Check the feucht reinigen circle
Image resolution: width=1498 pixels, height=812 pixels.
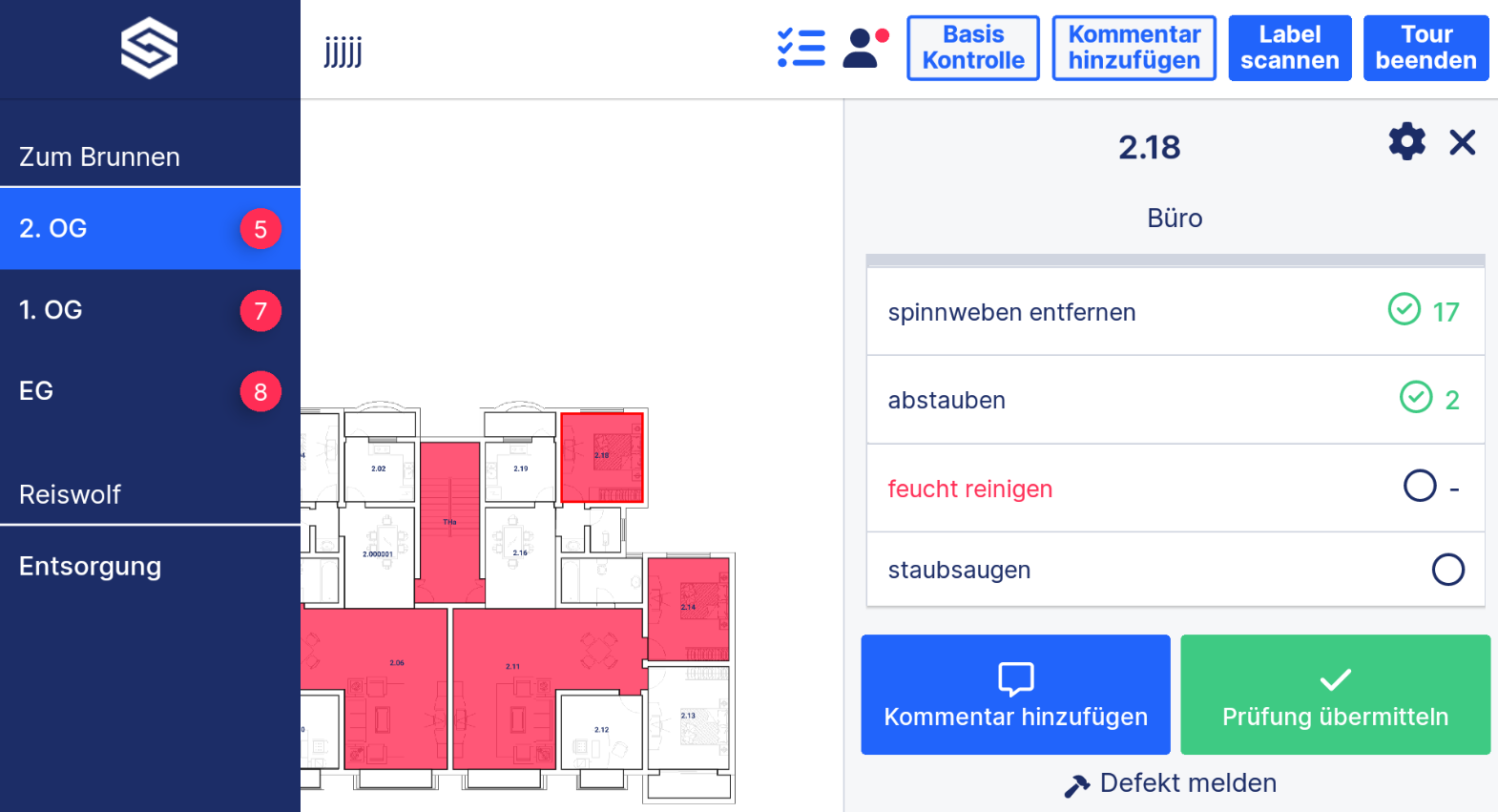pos(1419,486)
